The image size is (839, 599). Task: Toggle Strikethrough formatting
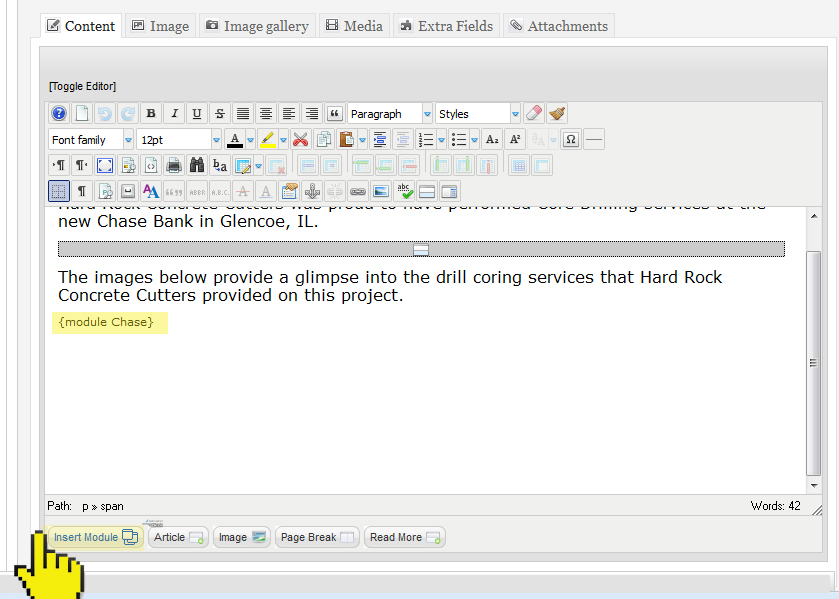click(x=220, y=113)
